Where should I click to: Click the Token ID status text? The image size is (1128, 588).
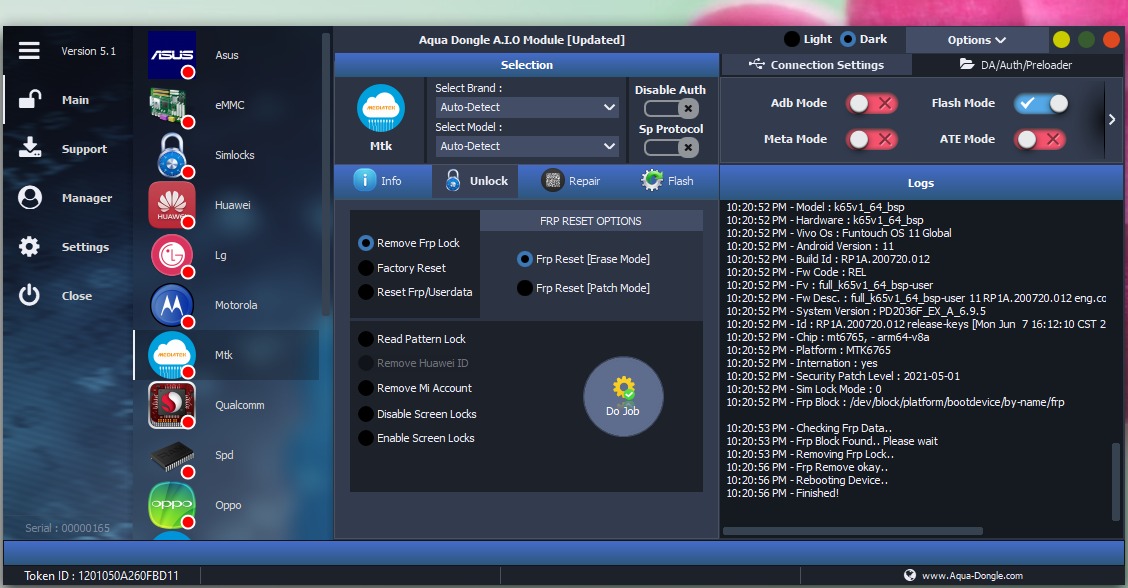pos(101,575)
